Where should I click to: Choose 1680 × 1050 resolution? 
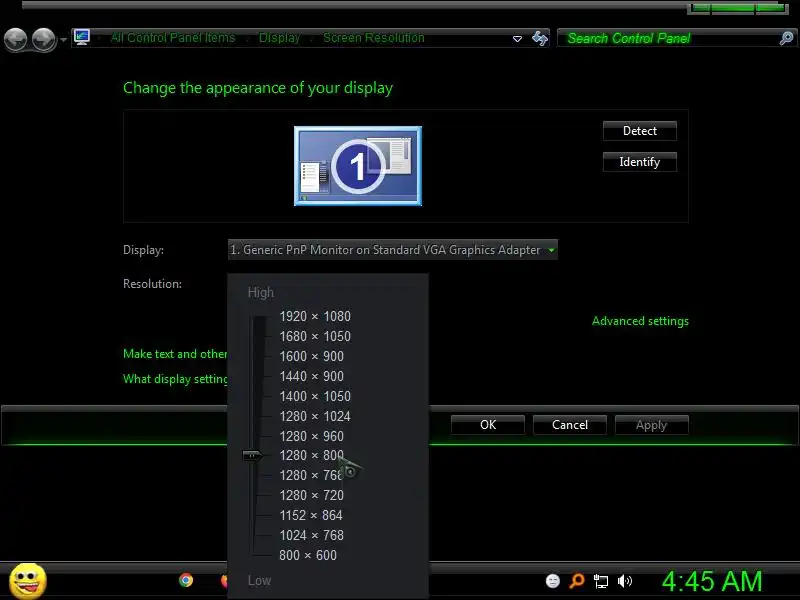click(315, 336)
